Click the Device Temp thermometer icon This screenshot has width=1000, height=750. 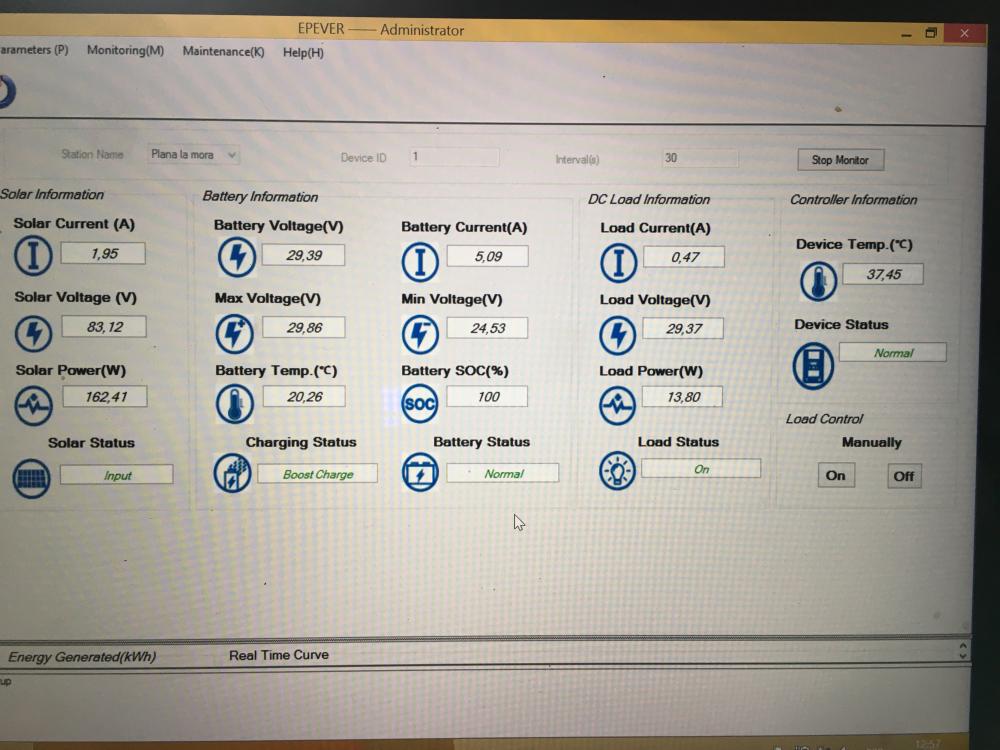click(x=818, y=281)
